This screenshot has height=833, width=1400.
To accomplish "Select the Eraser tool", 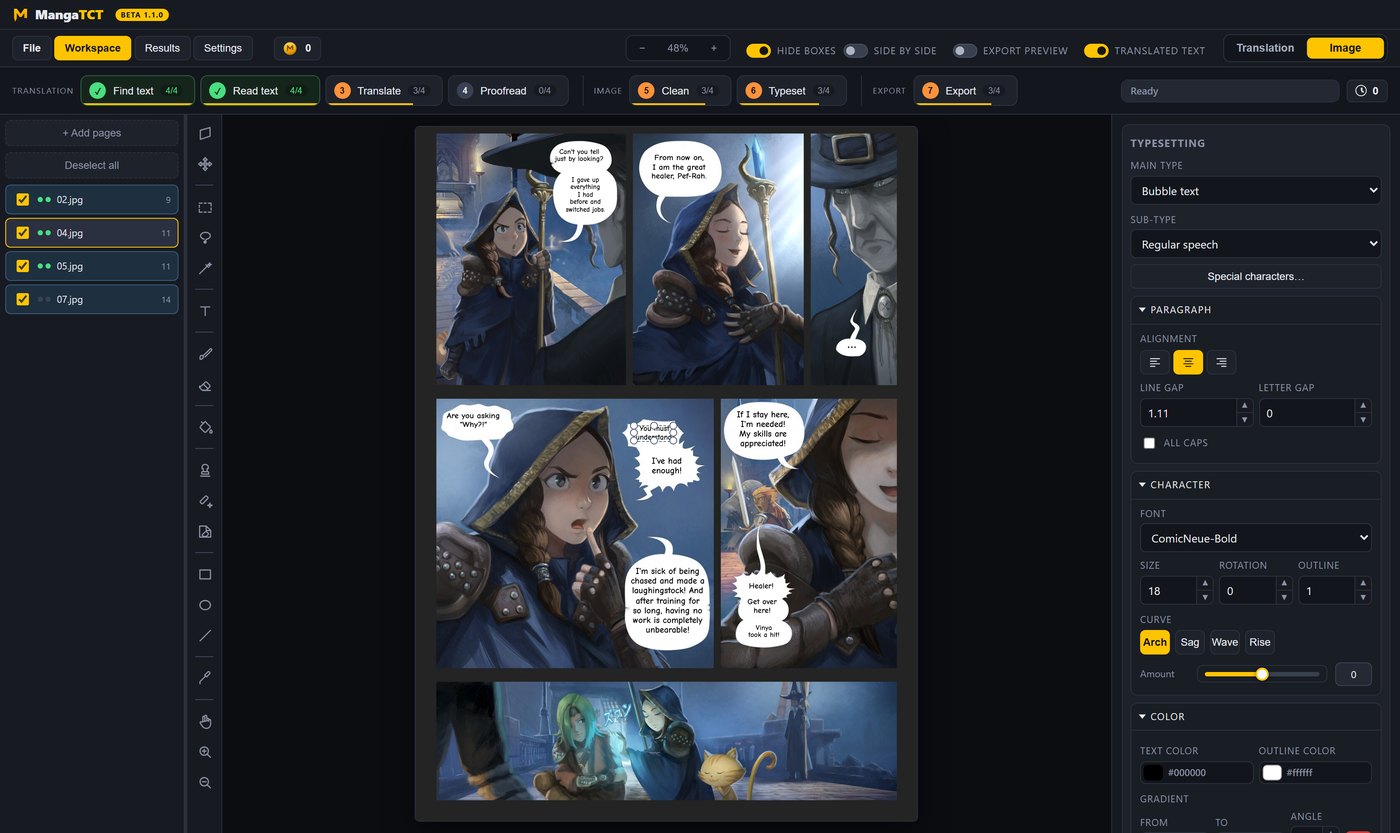I will point(205,385).
